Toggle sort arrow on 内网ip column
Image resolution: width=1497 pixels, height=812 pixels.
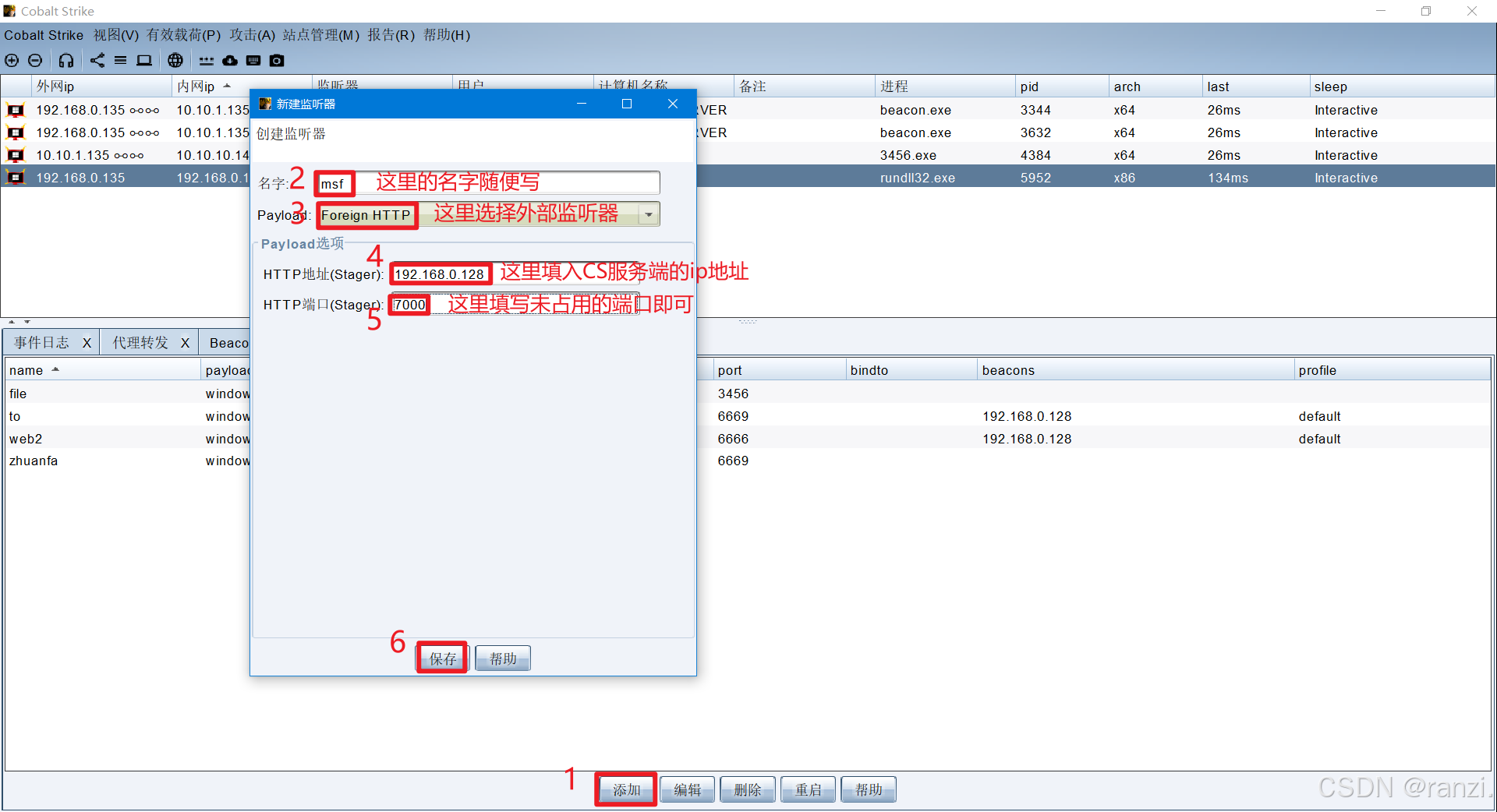[x=227, y=86]
